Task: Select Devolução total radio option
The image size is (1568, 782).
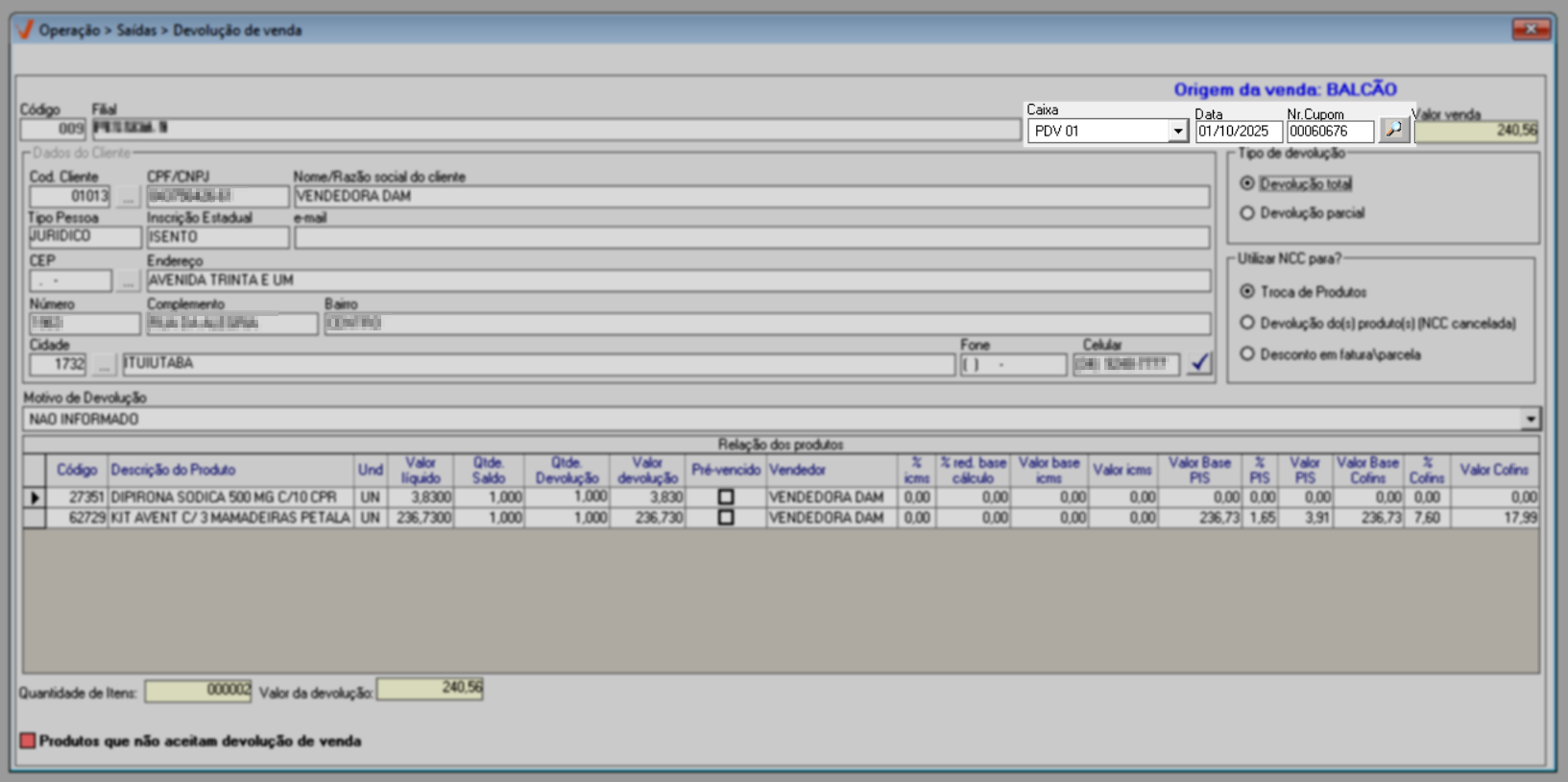Action: coord(1247,183)
